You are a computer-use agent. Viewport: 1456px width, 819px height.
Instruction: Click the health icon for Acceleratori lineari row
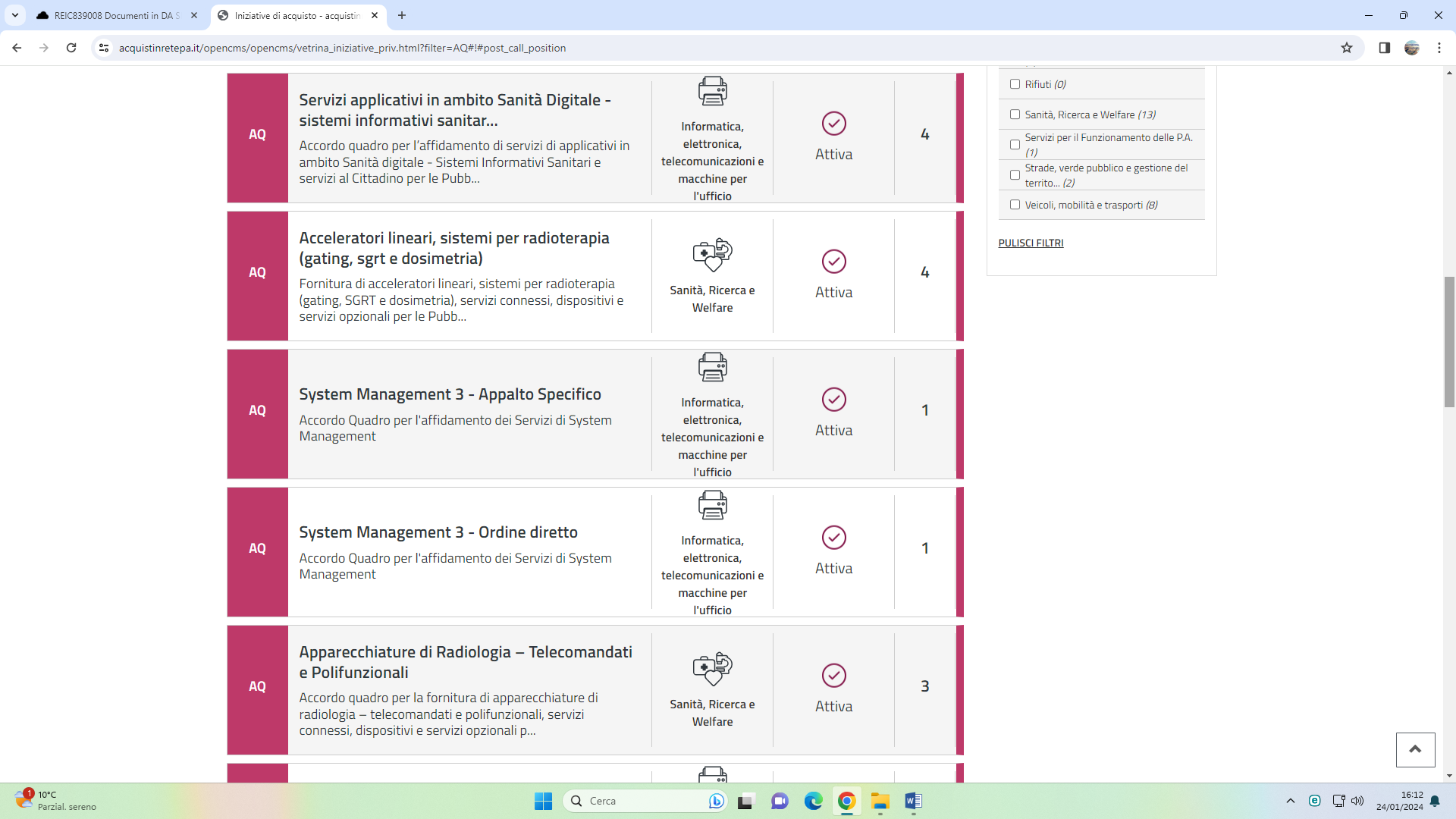[712, 255]
